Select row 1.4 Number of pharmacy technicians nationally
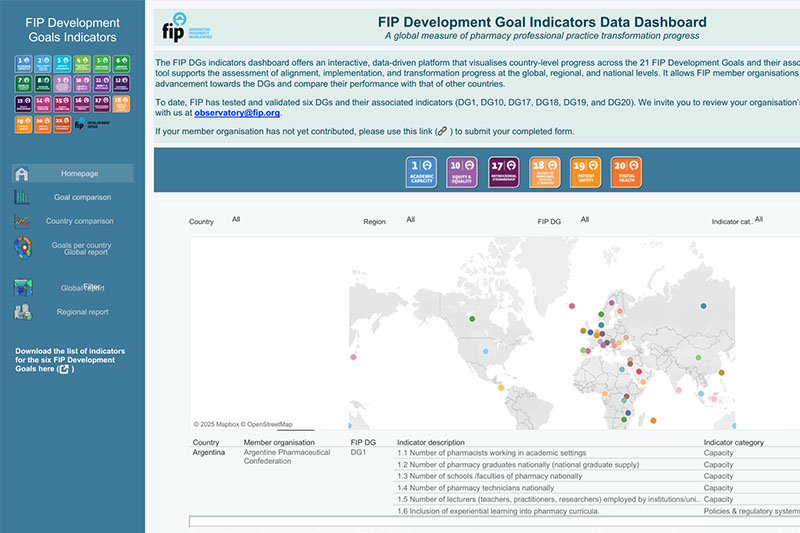The height and width of the screenshot is (533, 800). click(x=475, y=488)
